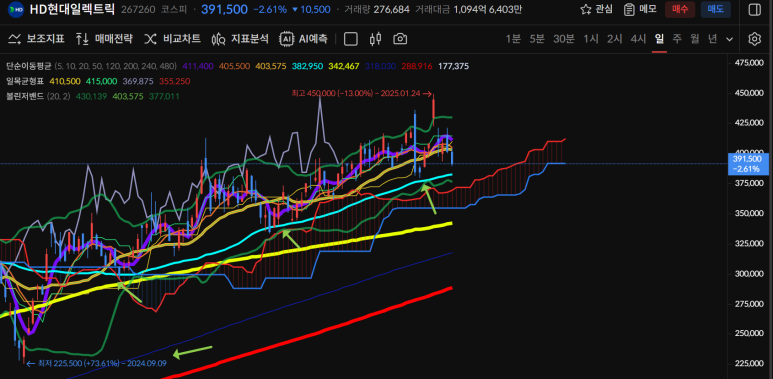Toggle the square fullscreen chart icon
The width and height of the screenshot is (773, 379).
351,39
